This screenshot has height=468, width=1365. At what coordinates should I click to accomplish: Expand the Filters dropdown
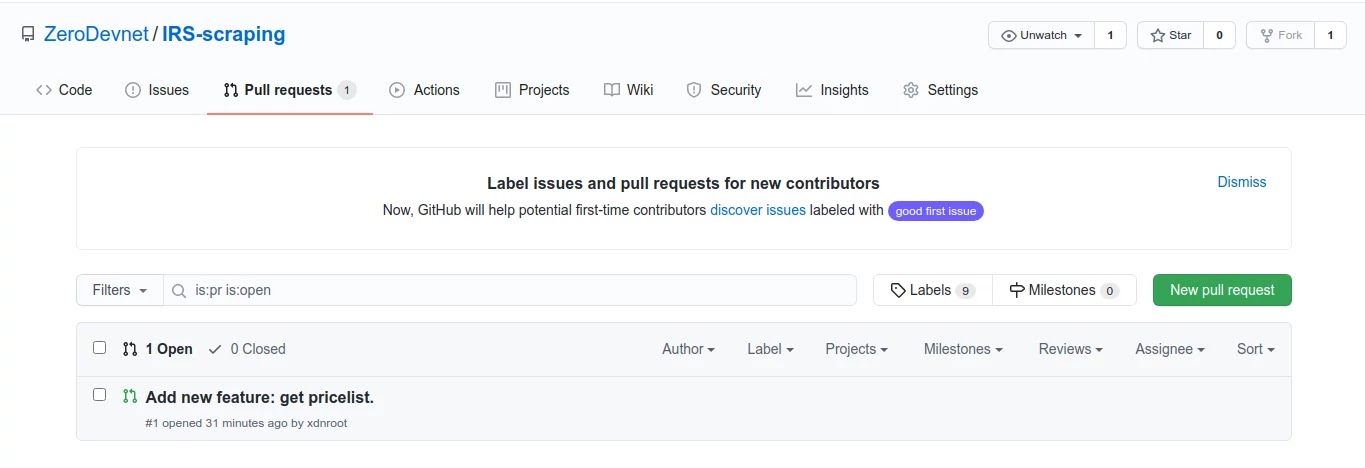[120, 290]
